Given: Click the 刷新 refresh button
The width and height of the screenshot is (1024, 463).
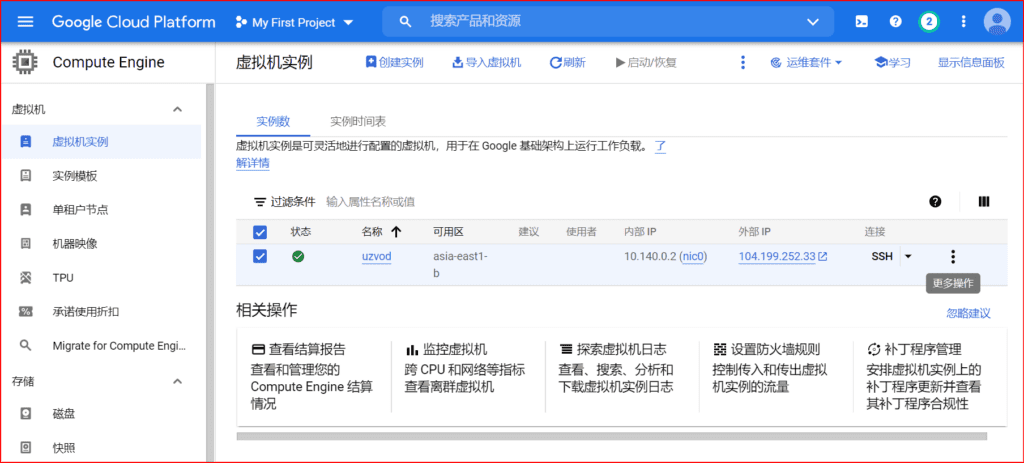Looking at the screenshot, I should 568,63.
